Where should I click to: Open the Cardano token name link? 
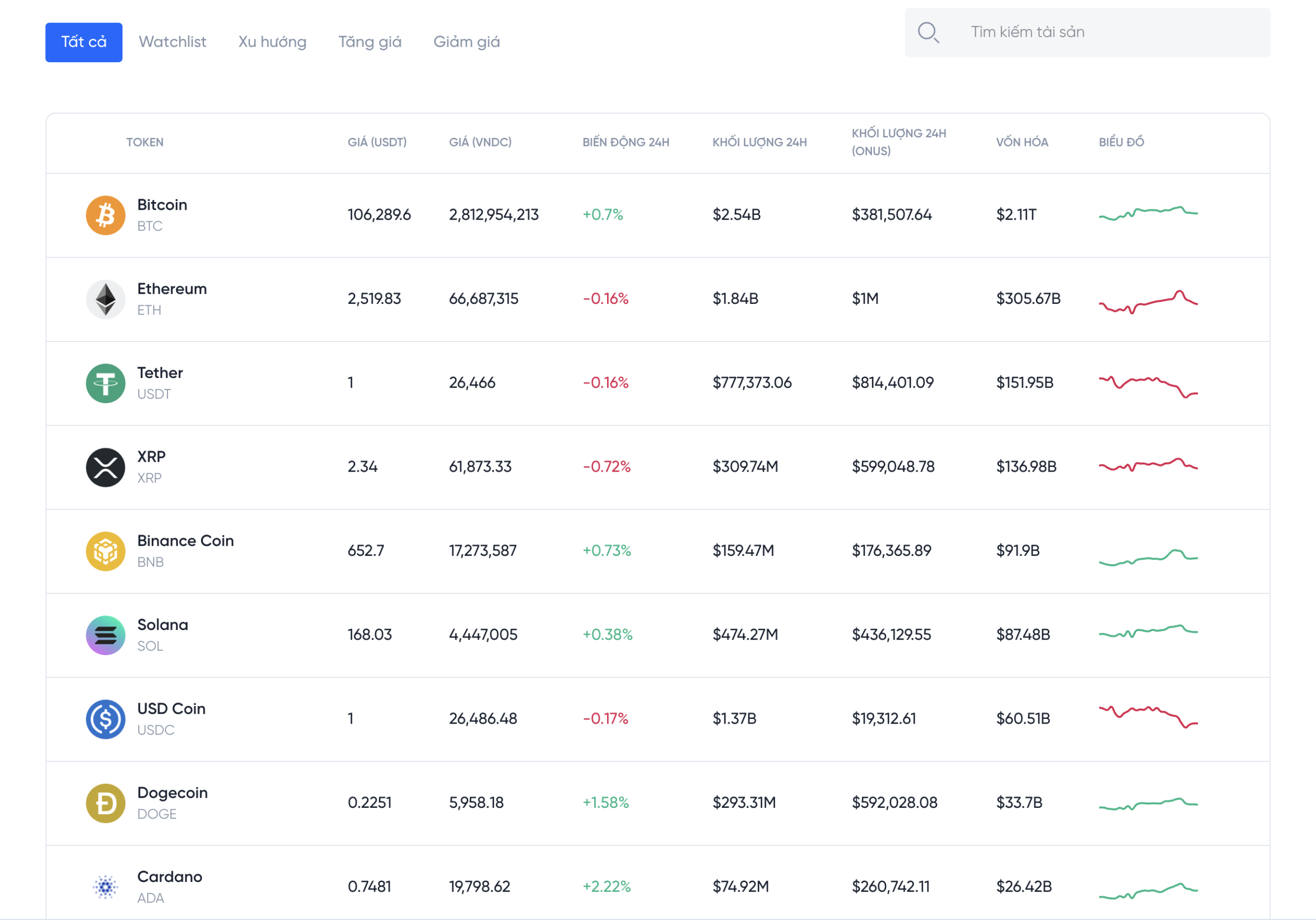[x=170, y=877]
